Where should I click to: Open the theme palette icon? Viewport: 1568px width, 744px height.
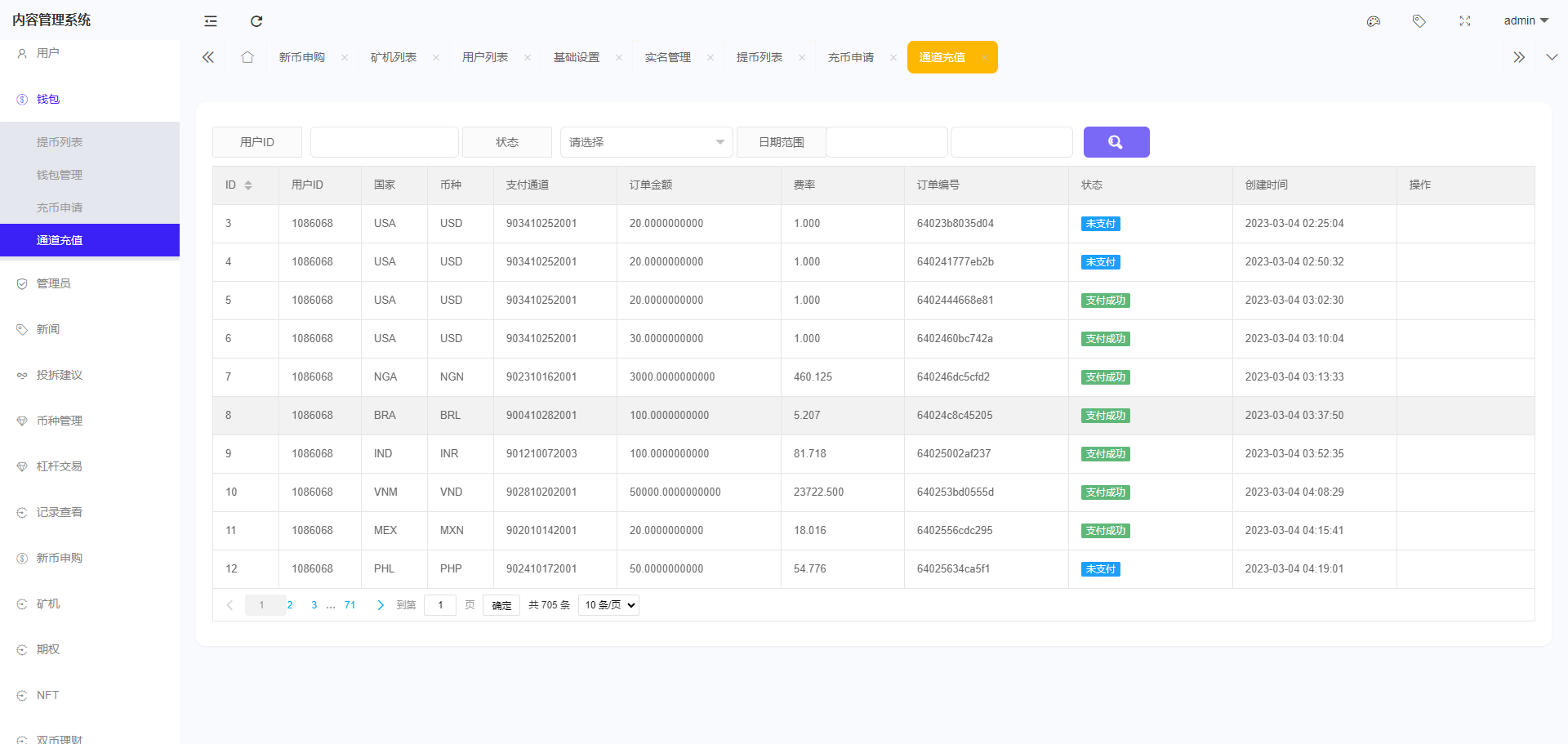point(1373,20)
